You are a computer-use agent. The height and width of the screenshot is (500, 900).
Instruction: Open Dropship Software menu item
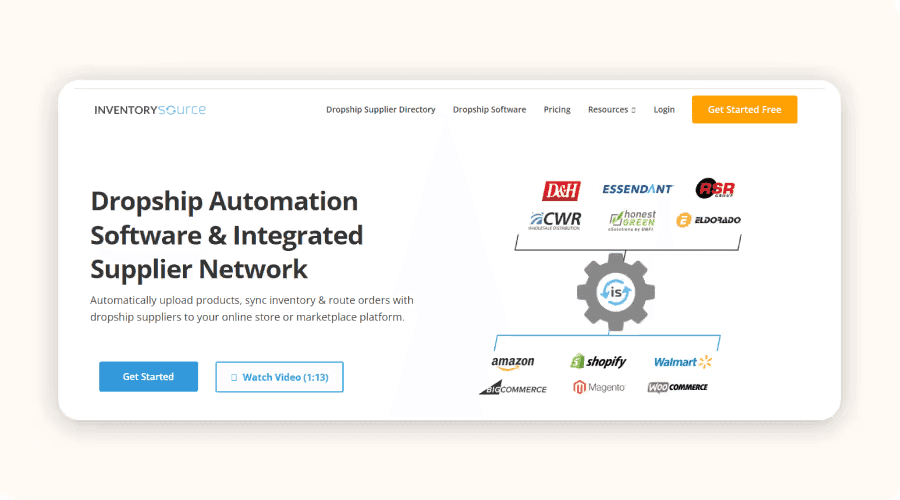pos(489,110)
